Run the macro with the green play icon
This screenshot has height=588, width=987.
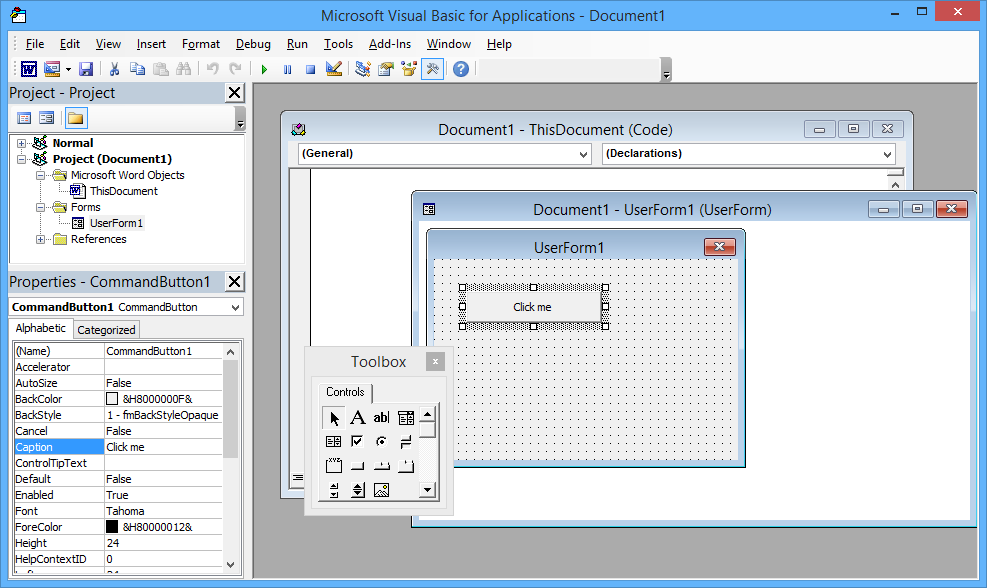click(264, 69)
